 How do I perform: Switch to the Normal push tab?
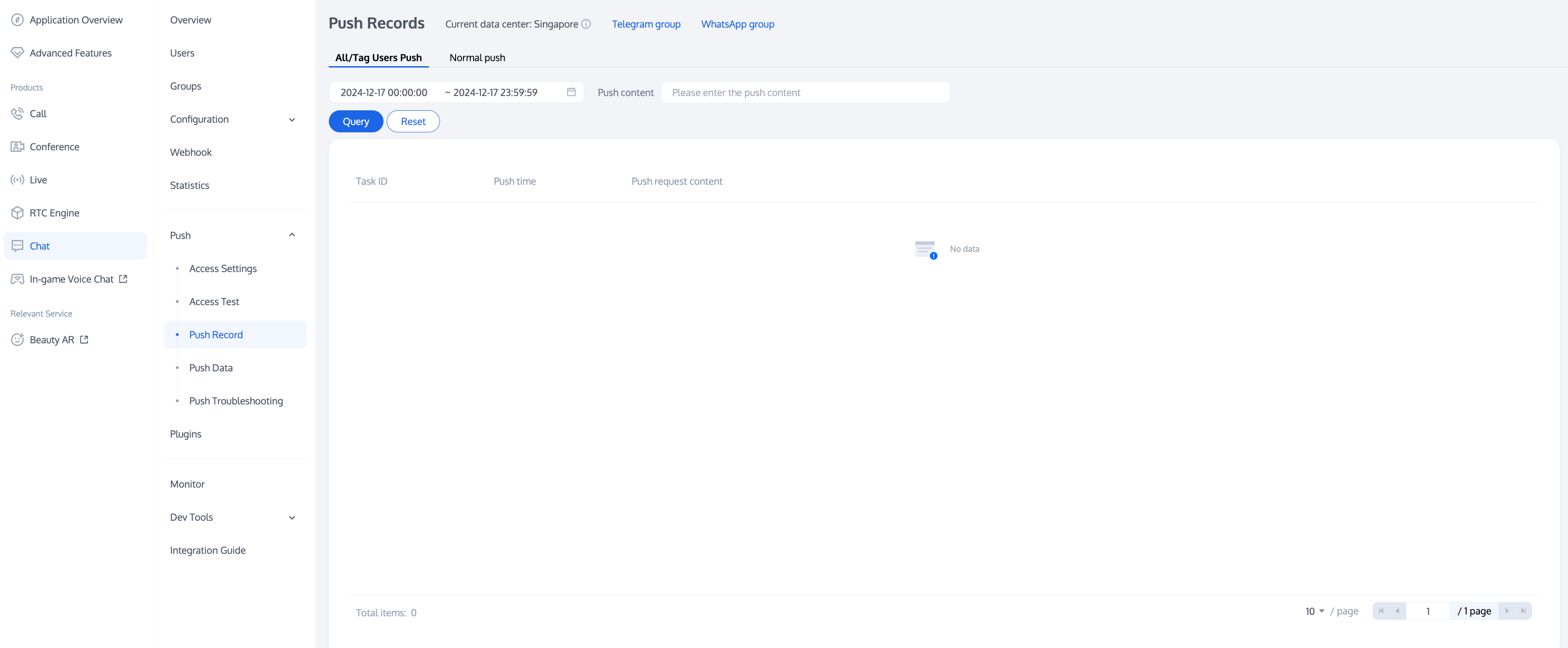tap(477, 58)
